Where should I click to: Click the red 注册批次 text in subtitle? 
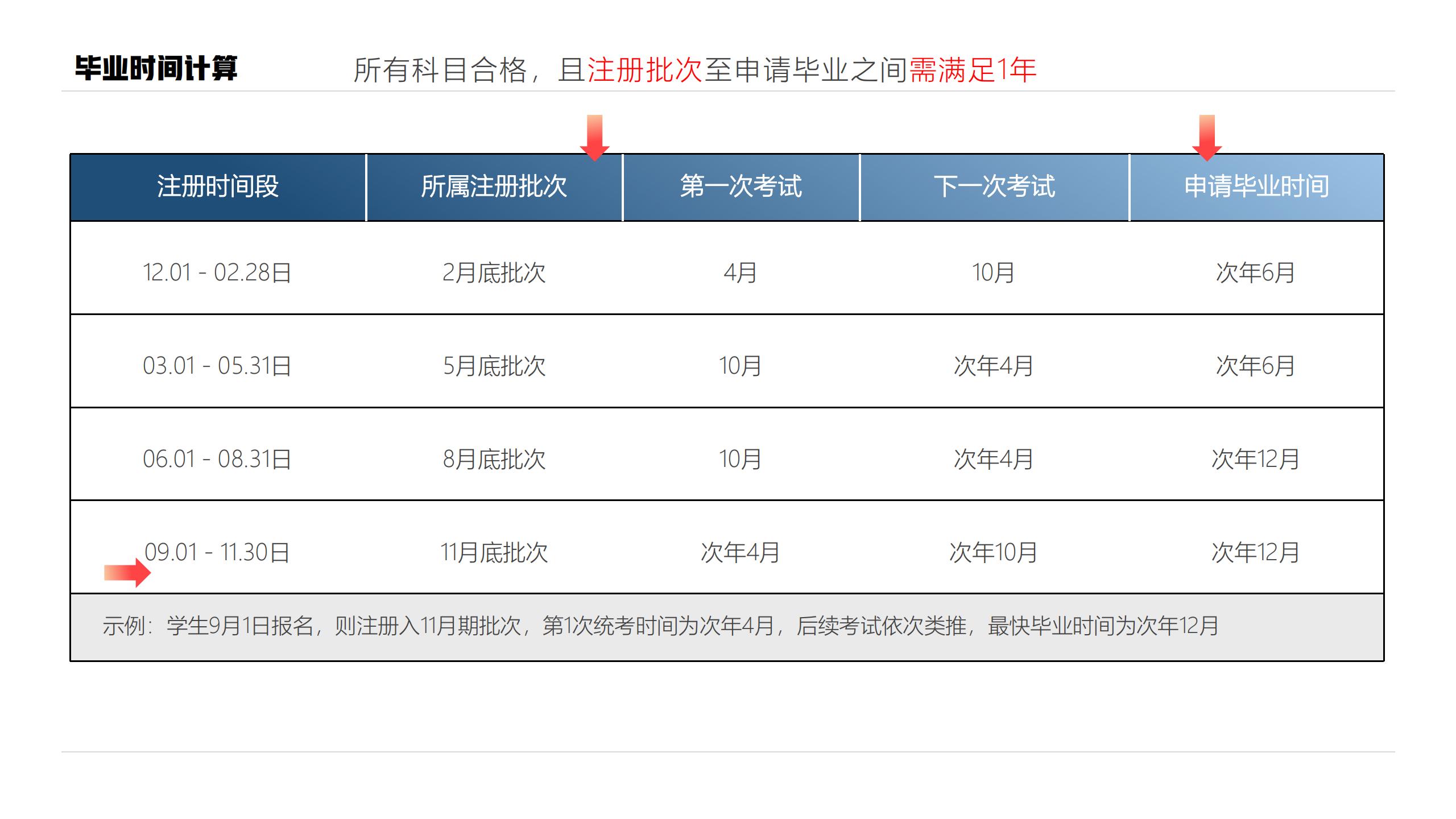[644, 71]
